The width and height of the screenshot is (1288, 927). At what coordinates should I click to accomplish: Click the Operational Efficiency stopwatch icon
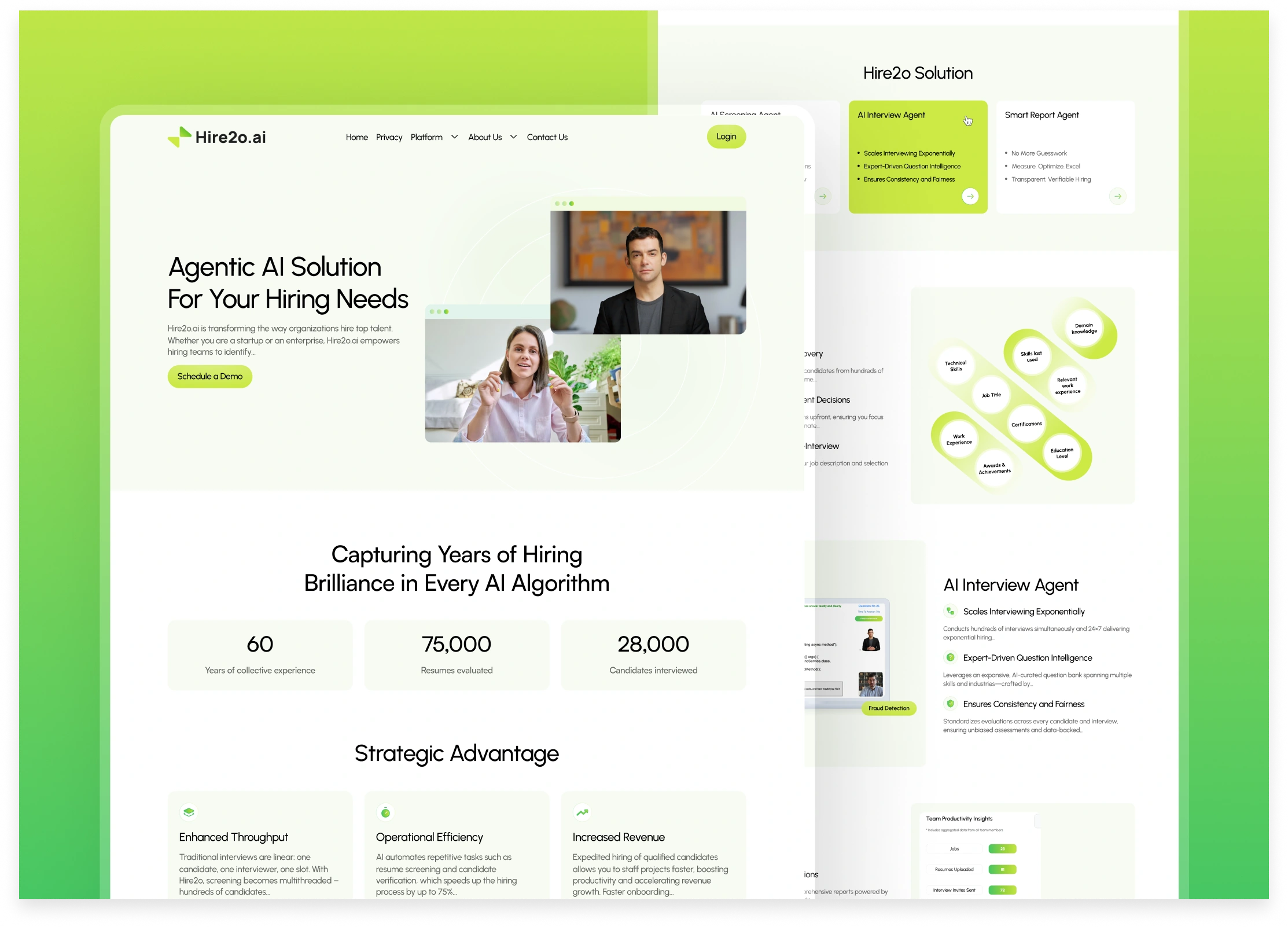click(x=385, y=812)
